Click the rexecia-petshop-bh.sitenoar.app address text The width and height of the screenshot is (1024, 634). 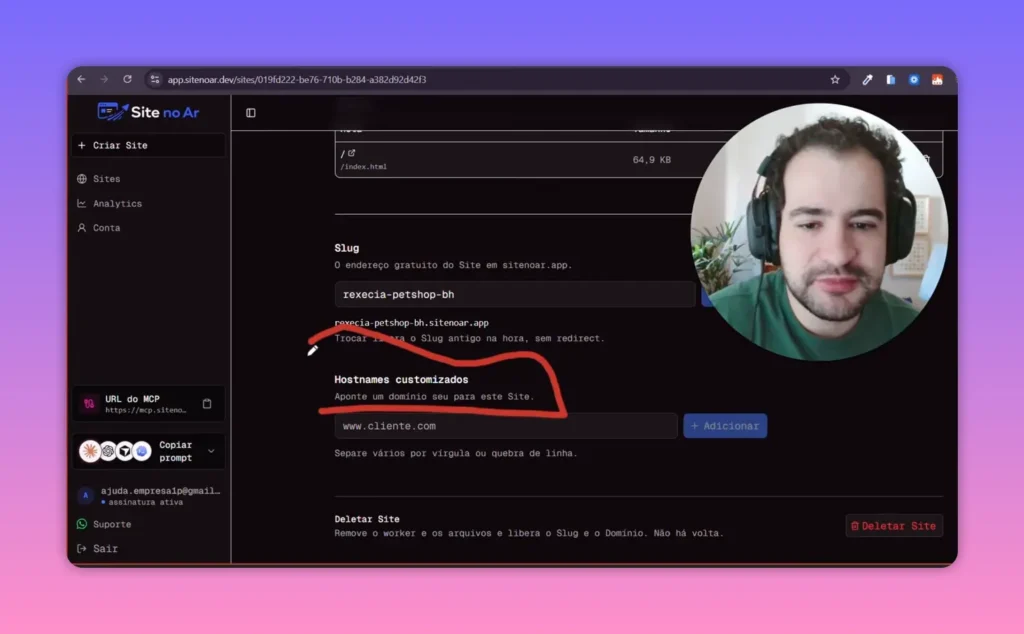tap(411, 323)
